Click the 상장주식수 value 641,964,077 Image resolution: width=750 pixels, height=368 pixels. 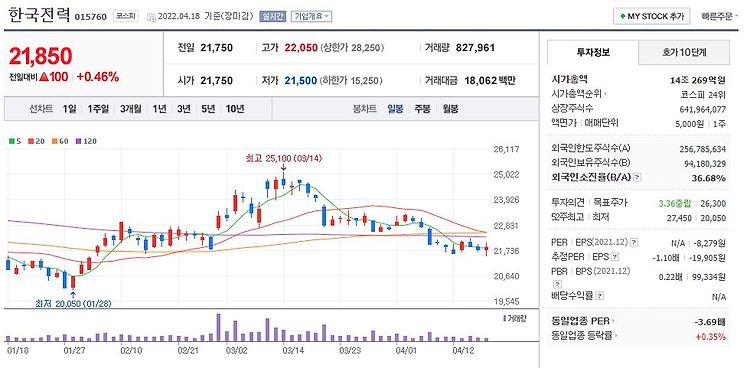[702, 109]
